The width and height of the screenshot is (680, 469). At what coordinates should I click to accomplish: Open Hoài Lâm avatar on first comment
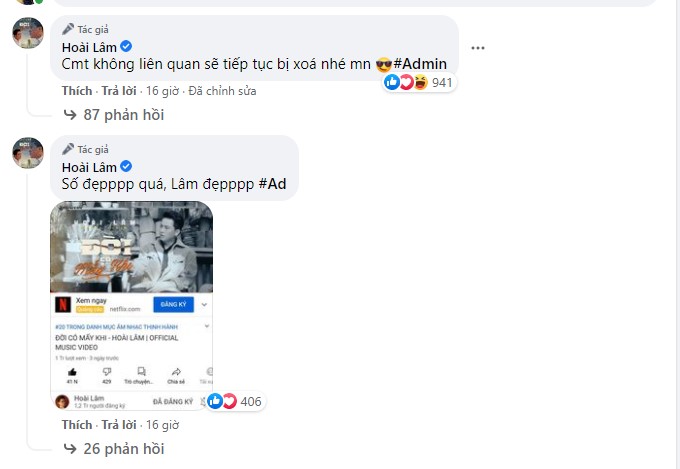28,33
